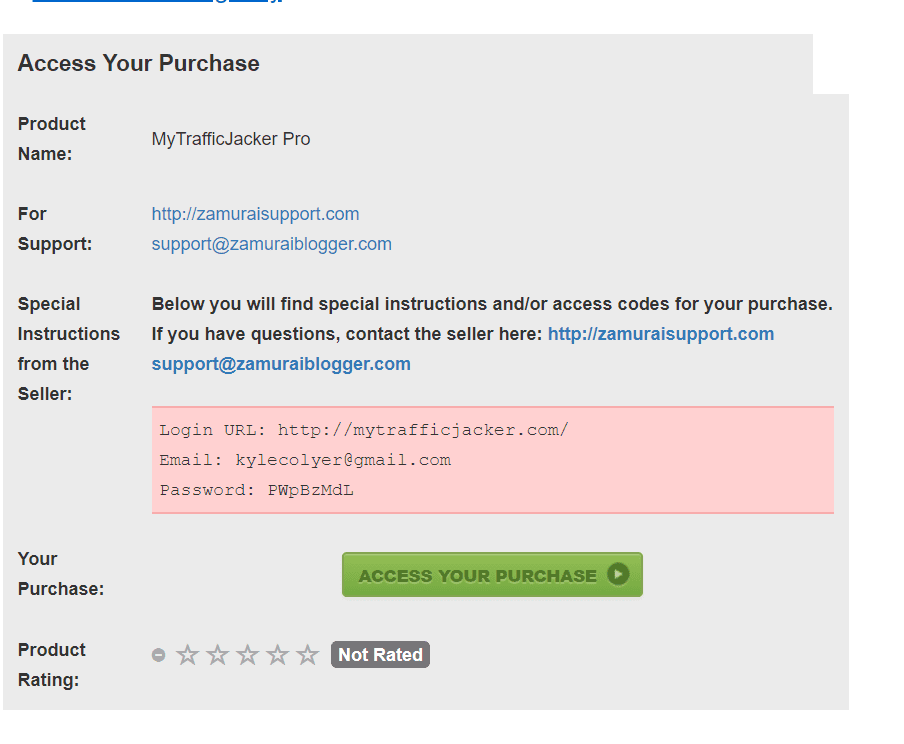Click bold support@zamuraiblogger.com in Special Instructions
Image resolution: width=904 pixels, height=744 pixels.
(x=281, y=364)
